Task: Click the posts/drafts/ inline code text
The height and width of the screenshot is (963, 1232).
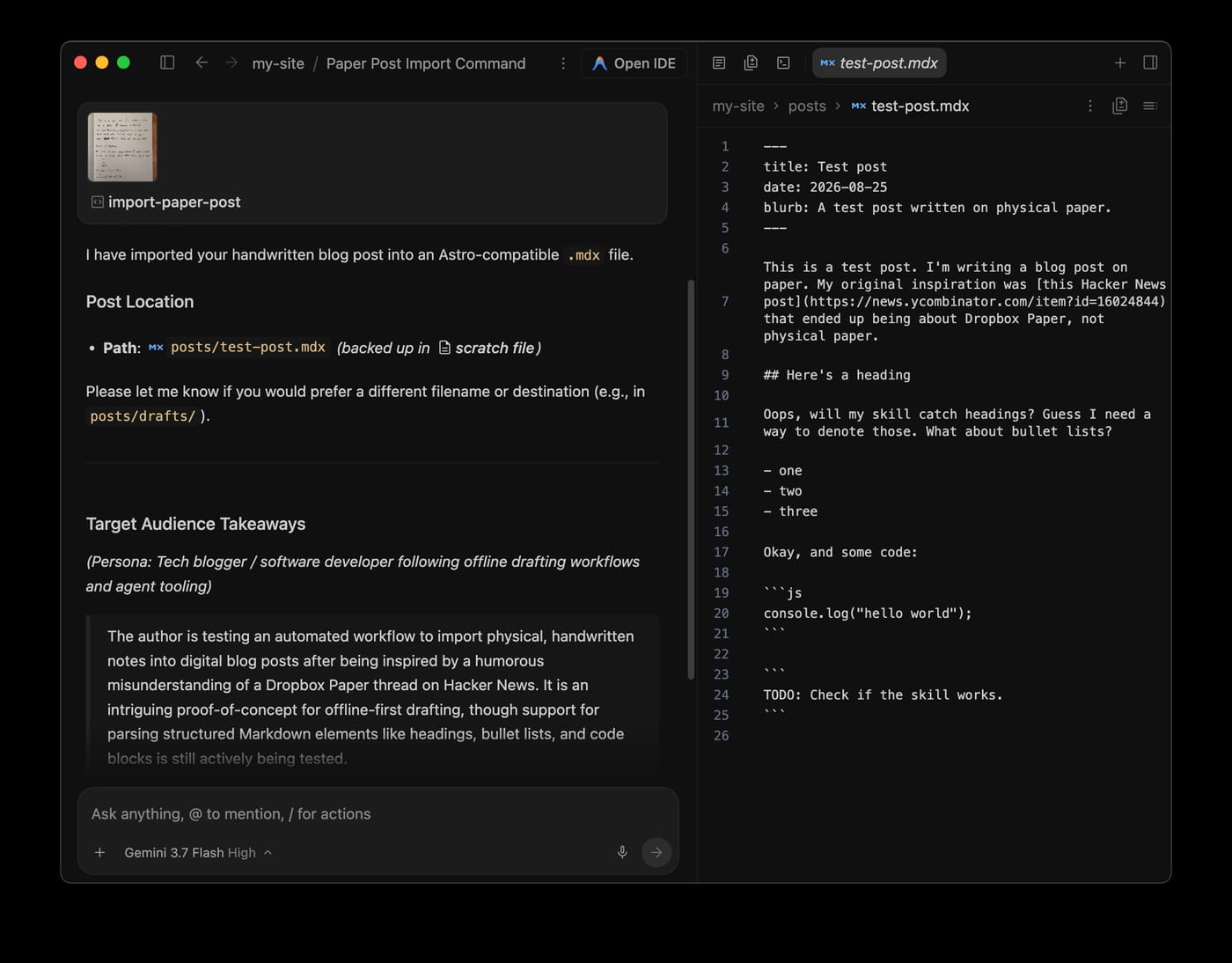Action: click(143, 415)
